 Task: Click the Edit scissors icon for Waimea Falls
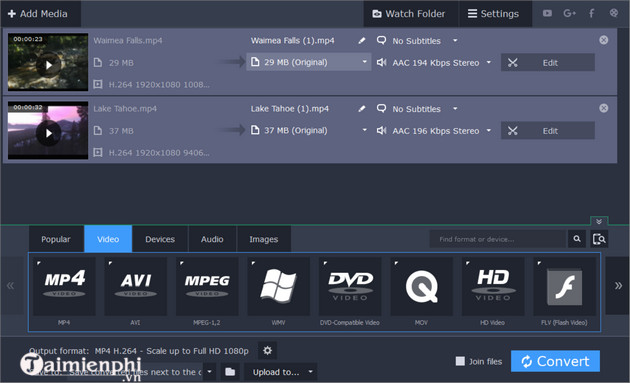pos(513,62)
